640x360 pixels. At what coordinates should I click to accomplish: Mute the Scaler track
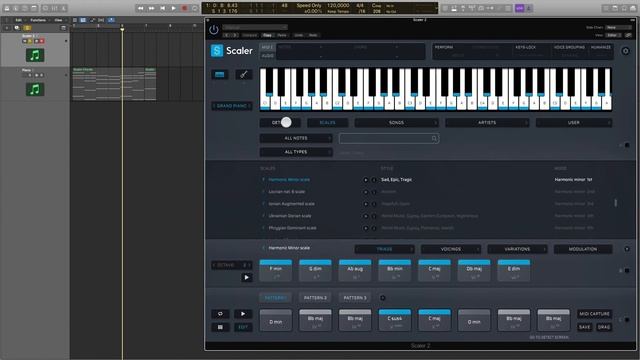[25, 41]
